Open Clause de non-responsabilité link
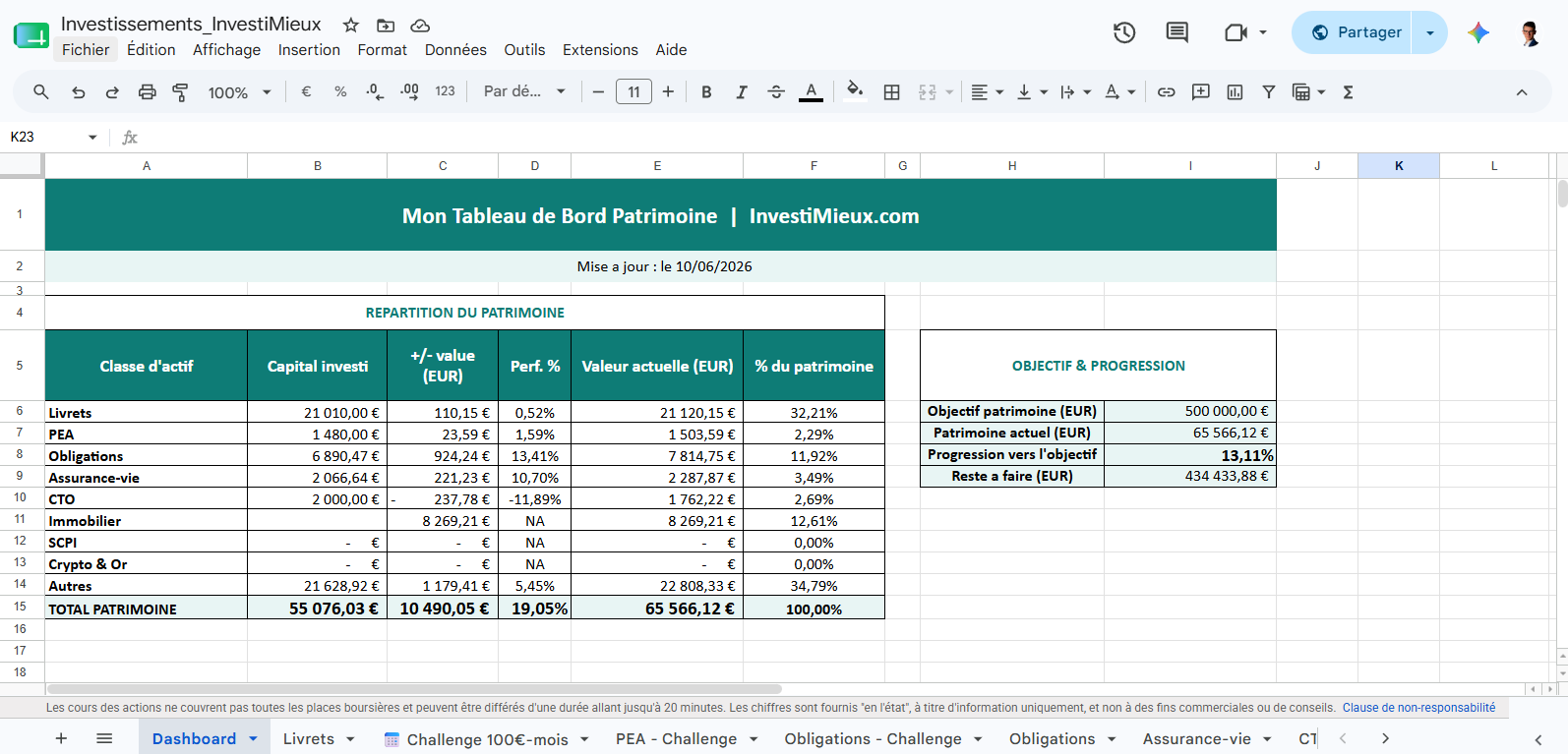The height and width of the screenshot is (754, 1568). 1418,708
